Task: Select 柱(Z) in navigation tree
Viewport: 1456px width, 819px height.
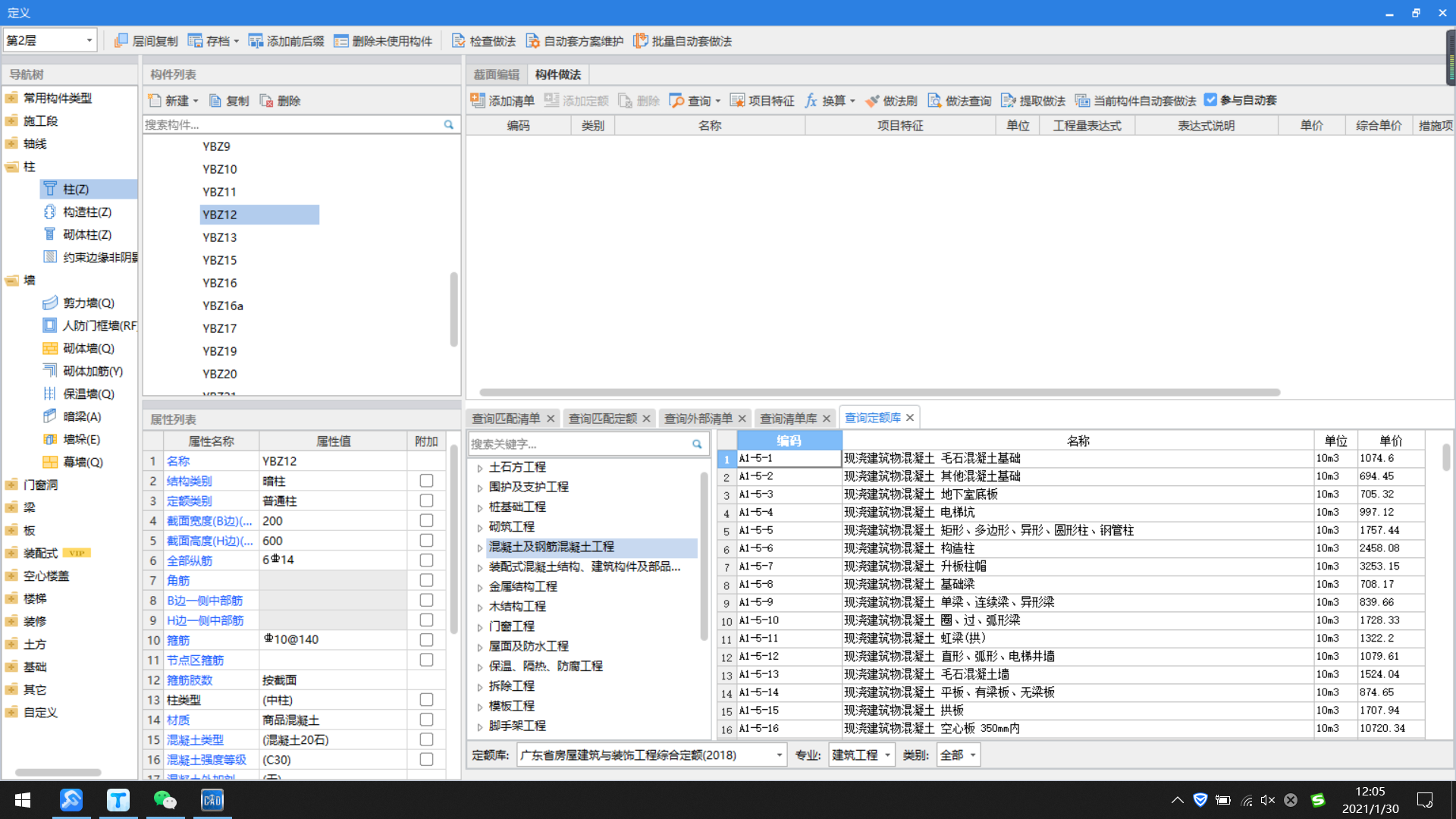Action: [76, 189]
